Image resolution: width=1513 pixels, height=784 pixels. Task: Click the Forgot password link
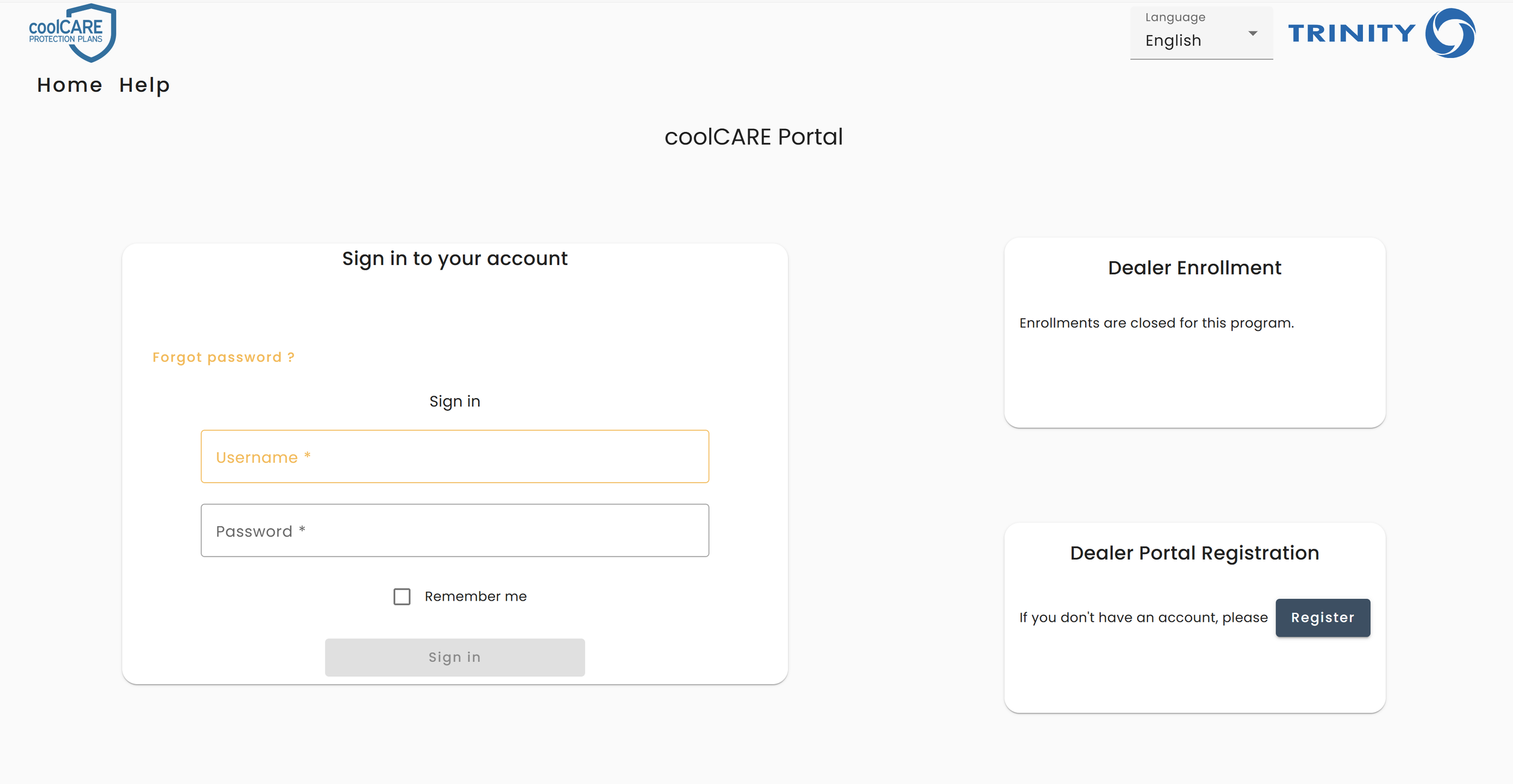(223, 358)
